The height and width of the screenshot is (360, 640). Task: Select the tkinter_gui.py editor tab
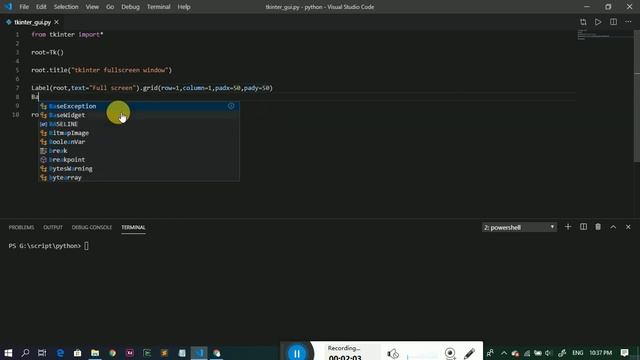pyautogui.click(x=32, y=22)
